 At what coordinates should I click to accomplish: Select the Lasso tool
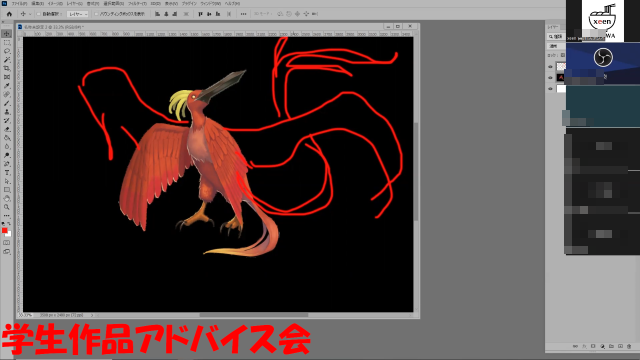[7, 51]
